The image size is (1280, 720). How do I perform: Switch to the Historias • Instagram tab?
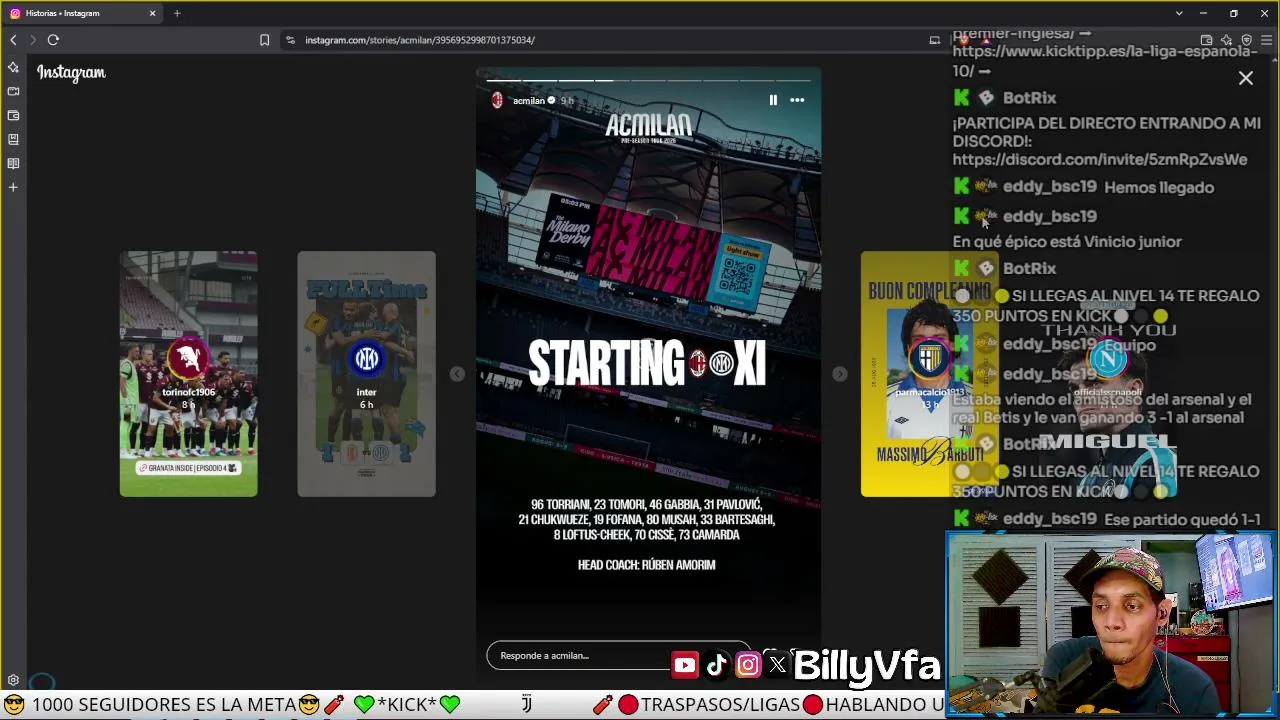(x=83, y=13)
